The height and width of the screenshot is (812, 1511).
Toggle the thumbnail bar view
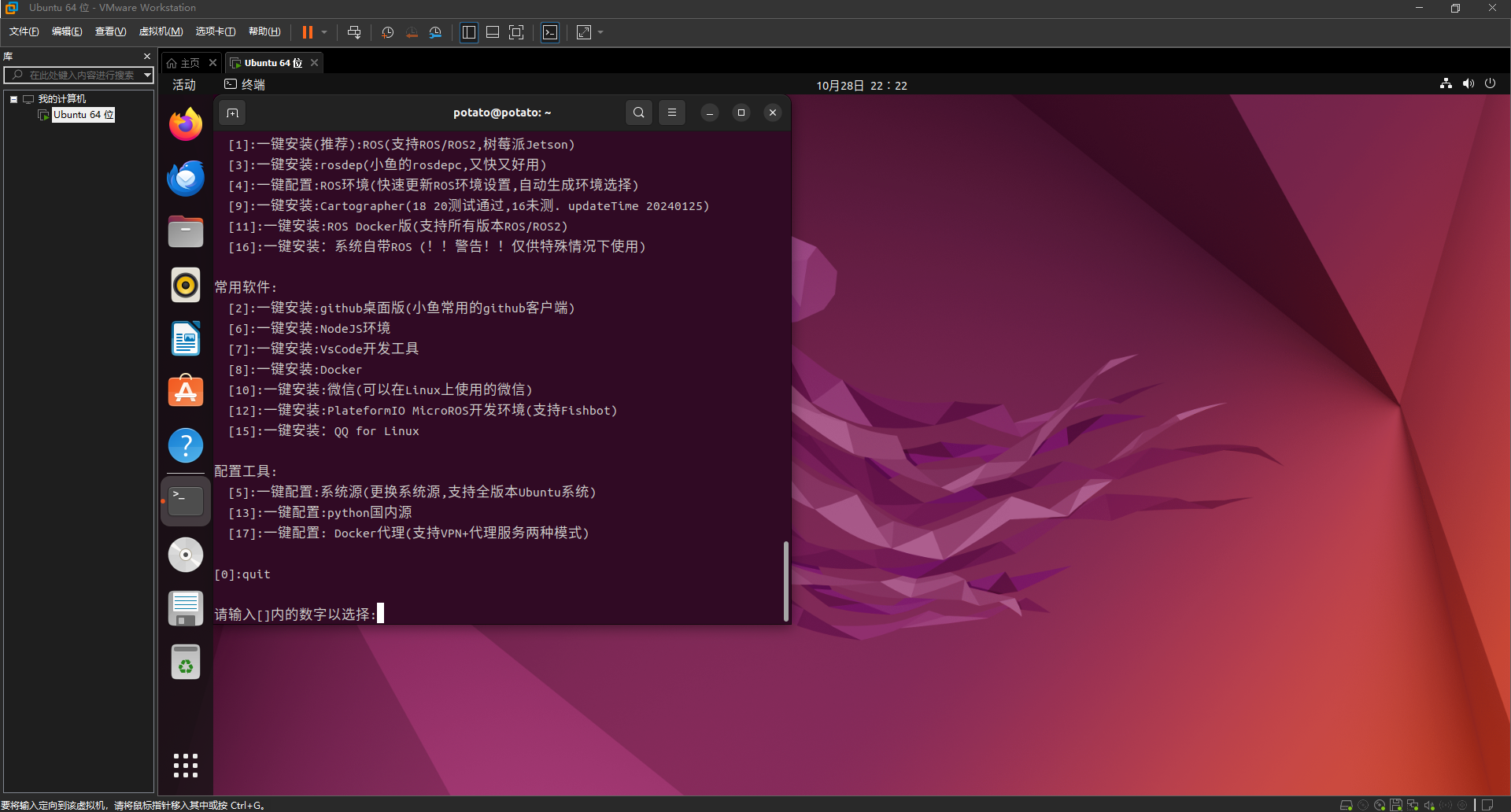click(493, 32)
